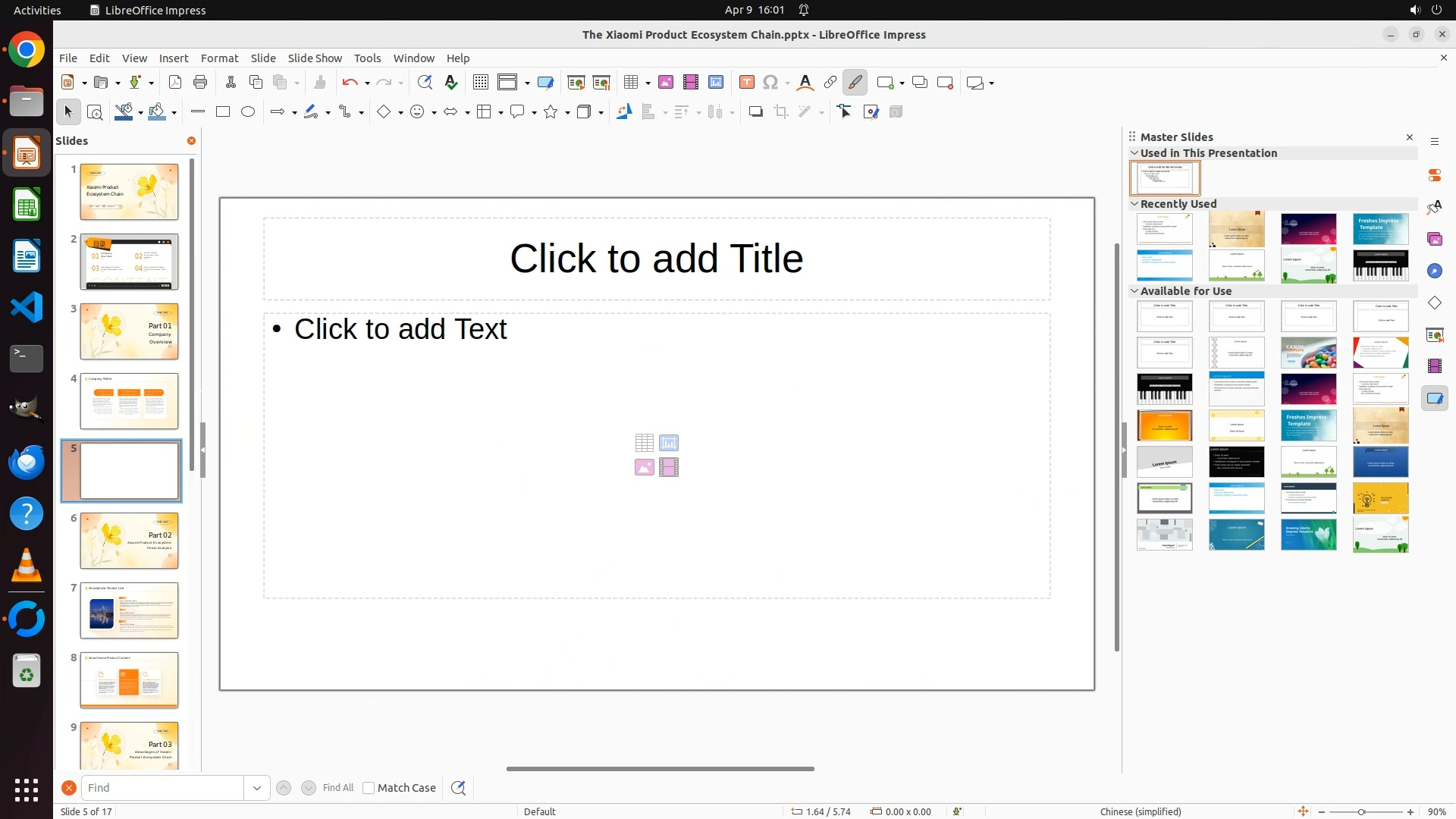Click the Crop Image tool
The image size is (1456, 819).
(x=781, y=111)
